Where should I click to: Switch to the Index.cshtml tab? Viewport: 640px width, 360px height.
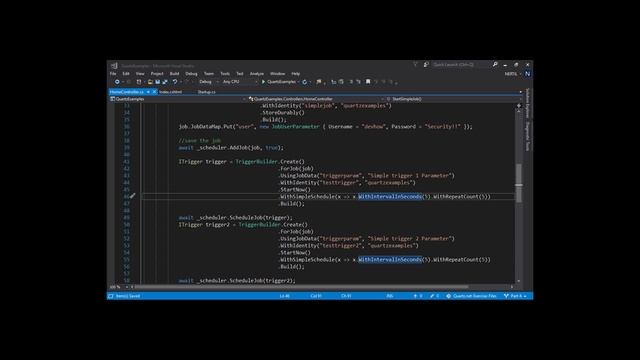(171, 92)
